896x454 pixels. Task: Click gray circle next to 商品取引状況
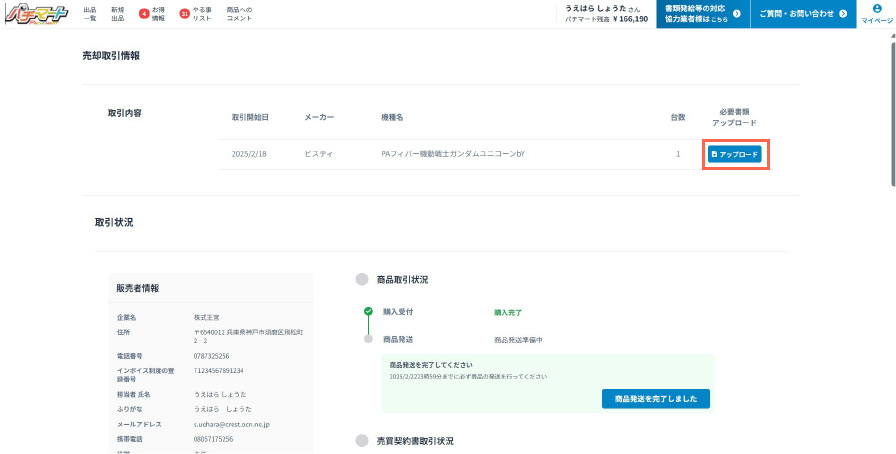pyautogui.click(x=362, y=279)
